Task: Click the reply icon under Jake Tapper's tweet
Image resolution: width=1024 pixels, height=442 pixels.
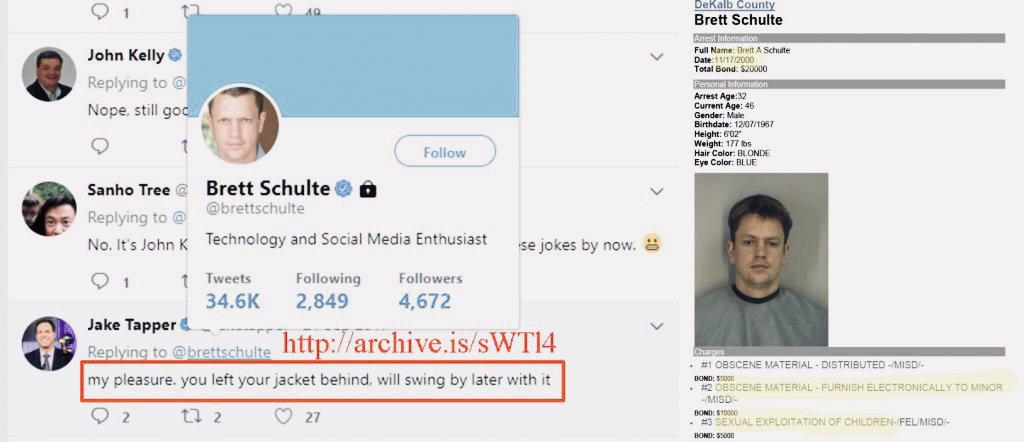Action: pos(100,415)
